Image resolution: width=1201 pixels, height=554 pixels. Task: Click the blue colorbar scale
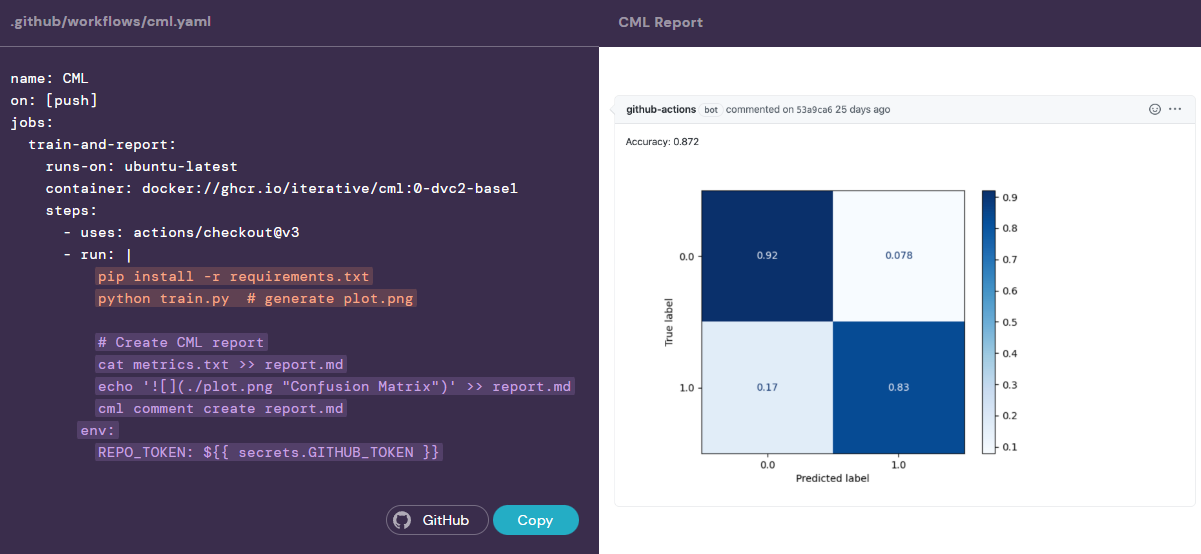989,321
